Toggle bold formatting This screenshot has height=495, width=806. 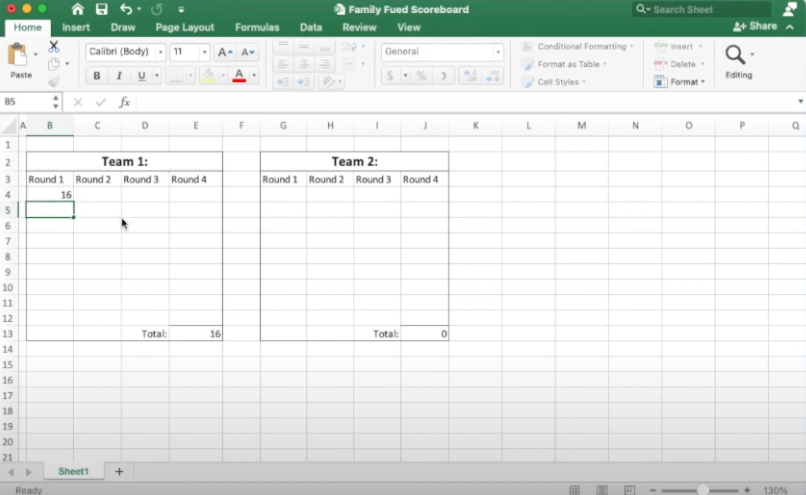(97, 76)
